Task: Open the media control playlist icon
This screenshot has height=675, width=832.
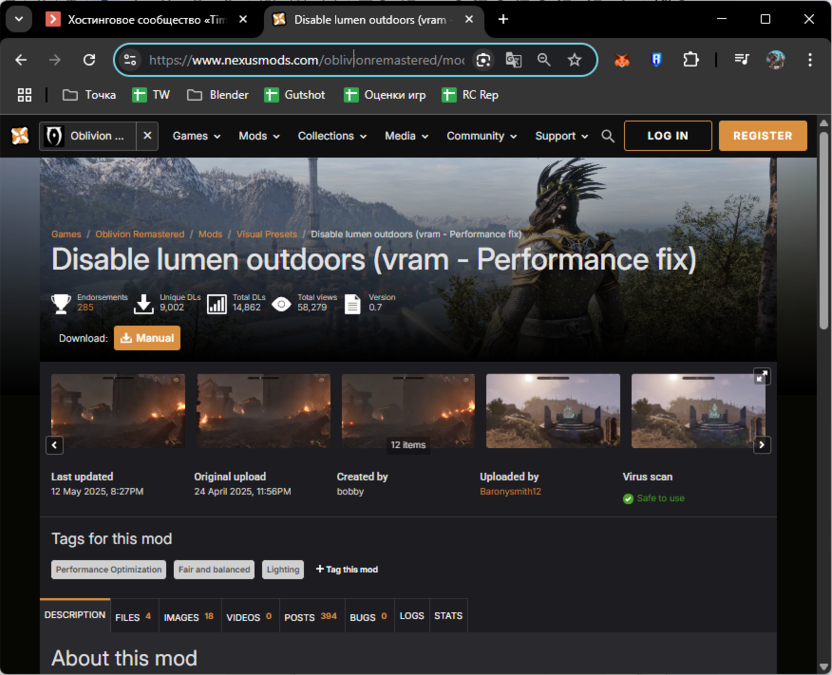Action: (742, 59)
